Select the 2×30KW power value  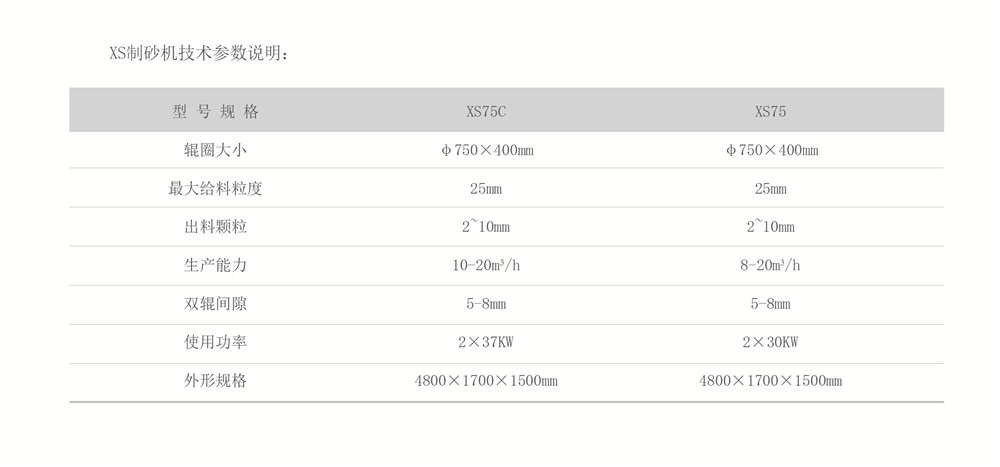[770, 342]
